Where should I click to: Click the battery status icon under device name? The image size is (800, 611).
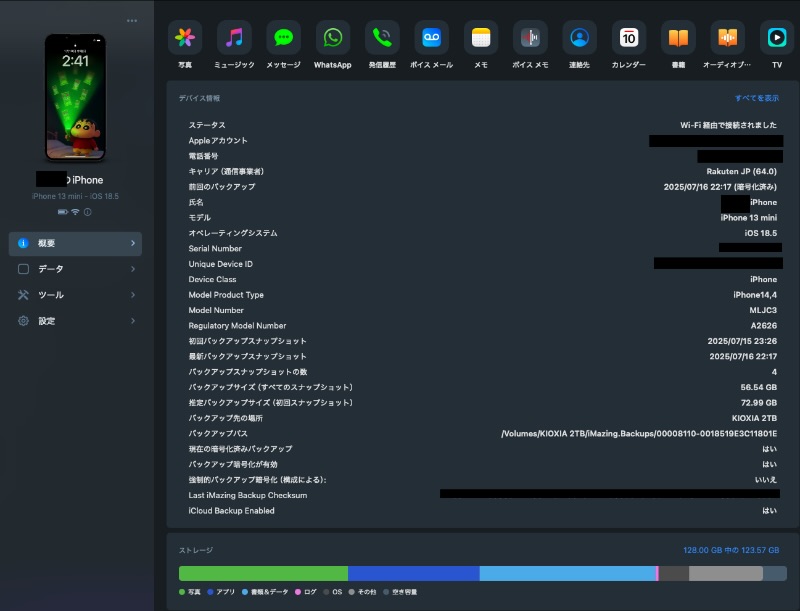click(63, 212)
